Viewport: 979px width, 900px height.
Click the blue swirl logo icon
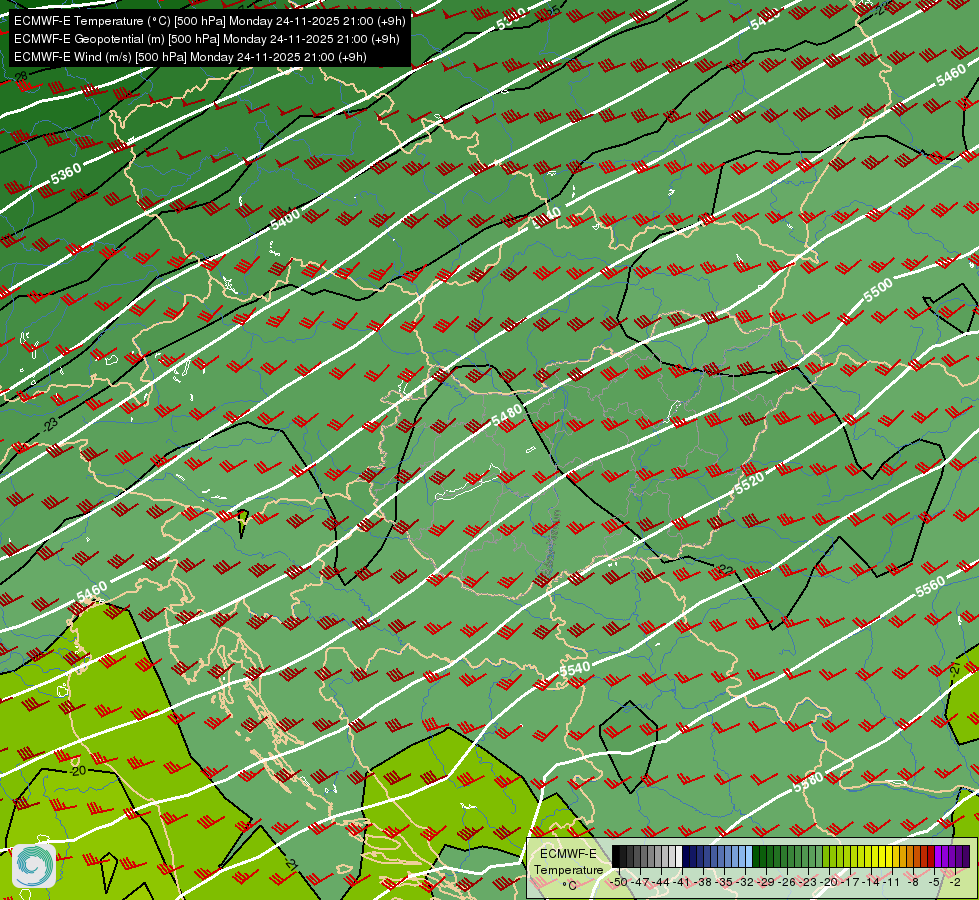pyautogui.click(x=34, y=866)
